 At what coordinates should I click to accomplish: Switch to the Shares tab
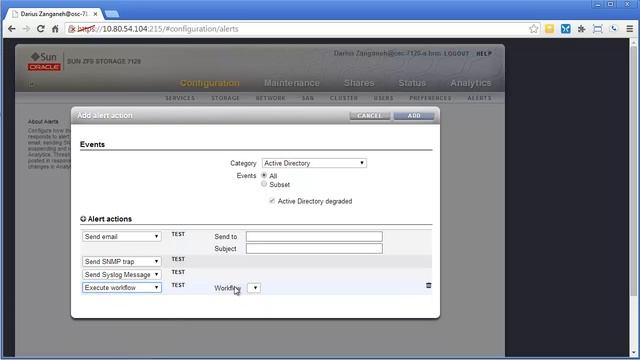pos(359,83)
